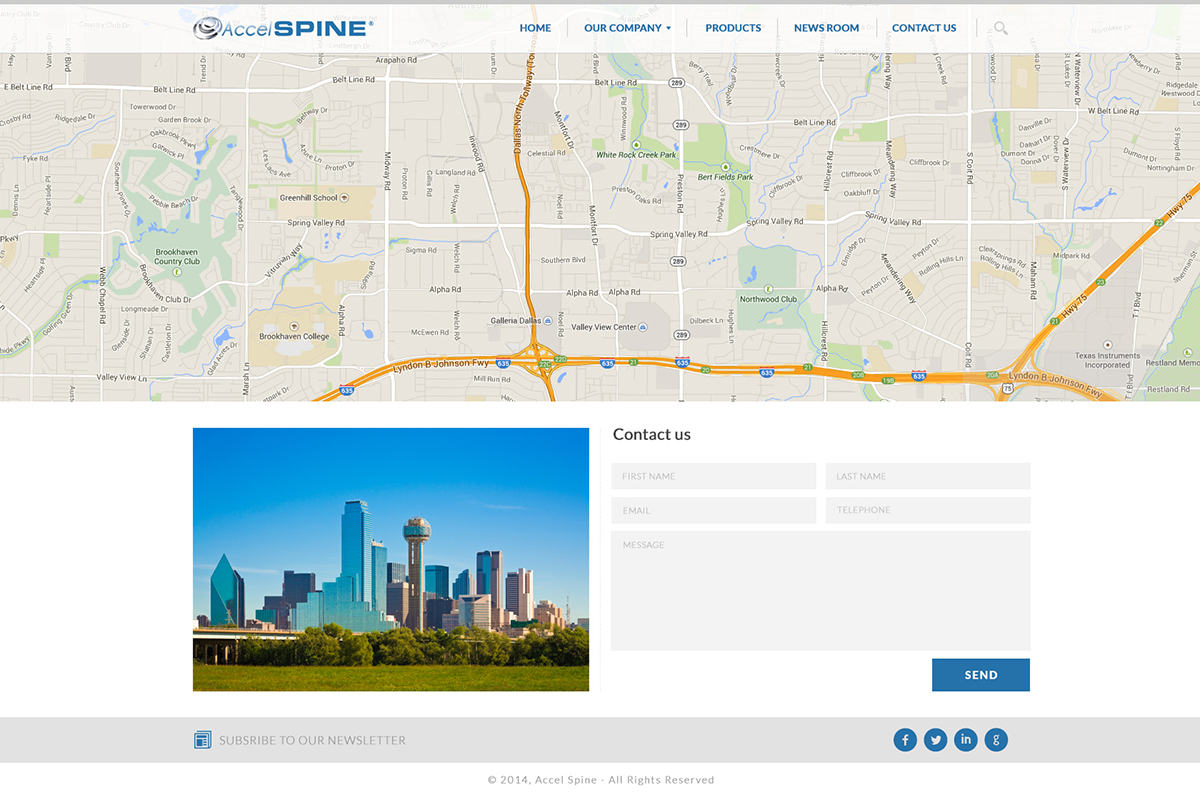Click the Twitter bird icon in footer
The image size is (1200, 800).
pos(935,739)
